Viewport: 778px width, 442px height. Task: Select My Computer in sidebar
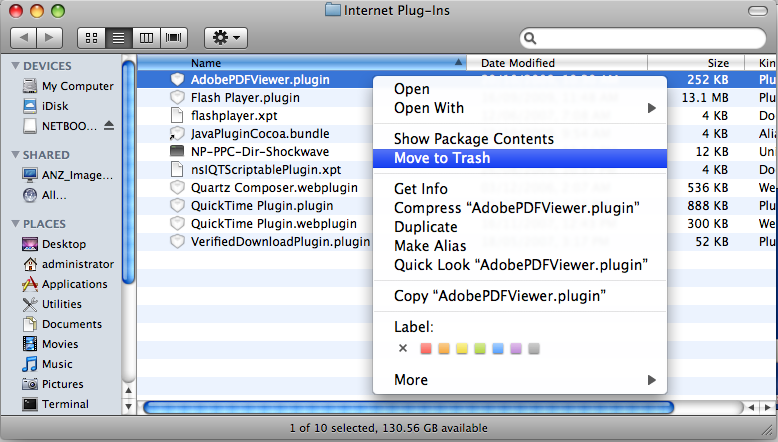click(68, 86)
